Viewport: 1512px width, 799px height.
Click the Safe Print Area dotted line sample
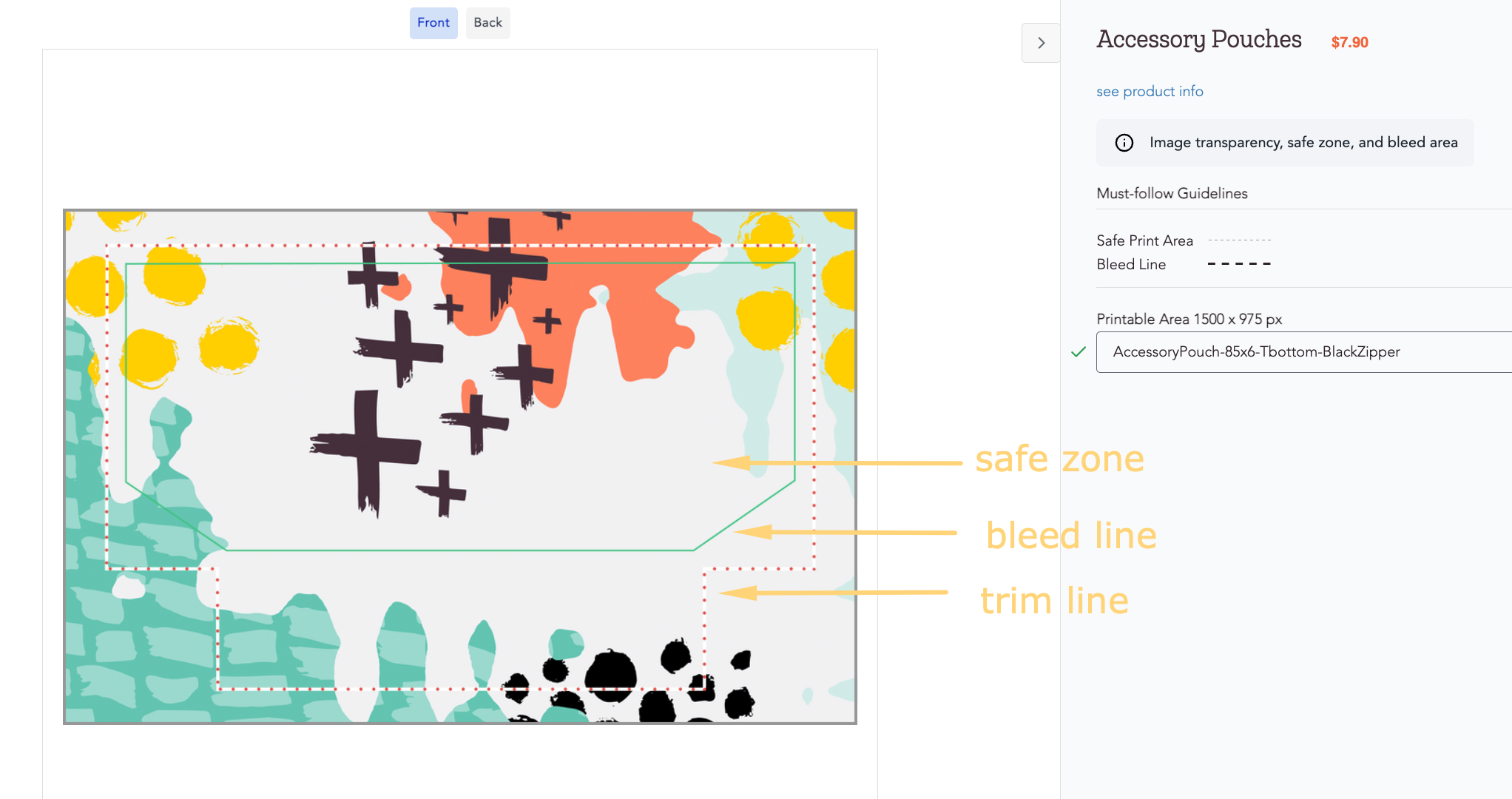pyautogui.click(x=1239, y=240)
